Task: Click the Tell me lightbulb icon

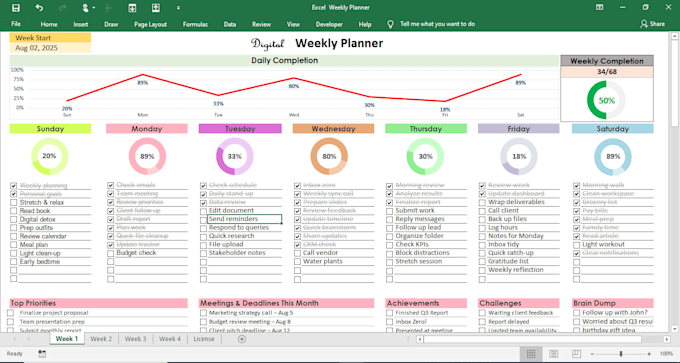Action: (390, 24)
